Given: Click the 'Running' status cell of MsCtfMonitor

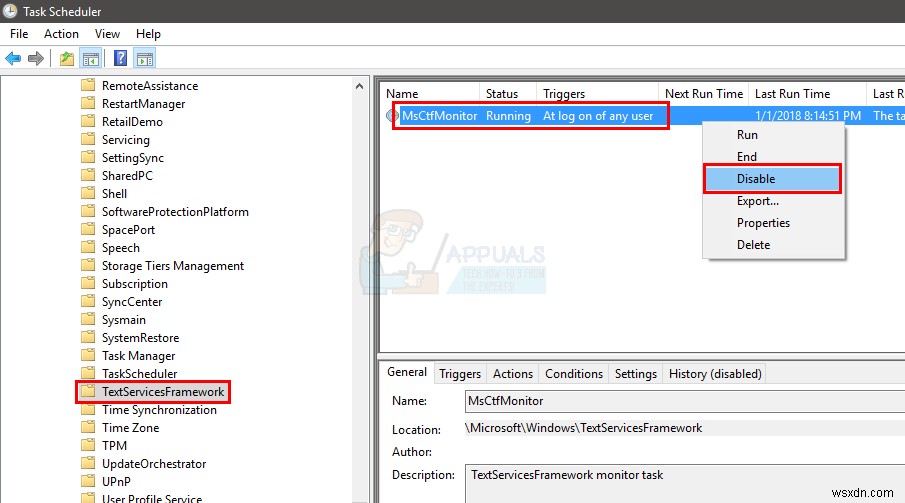Looking at the screenshot, I should tap(508, 115).
